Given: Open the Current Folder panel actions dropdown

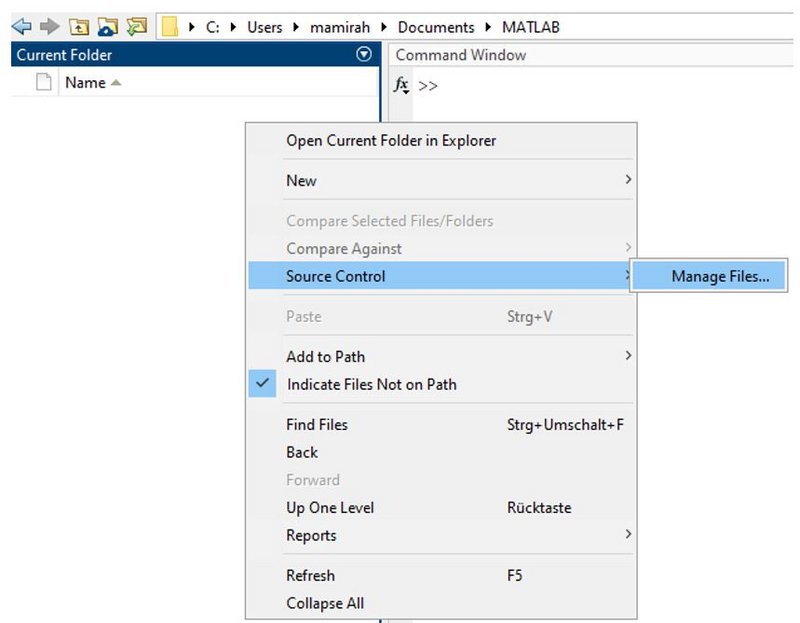Looking at the screenshot, I should (x=364, y=55).
